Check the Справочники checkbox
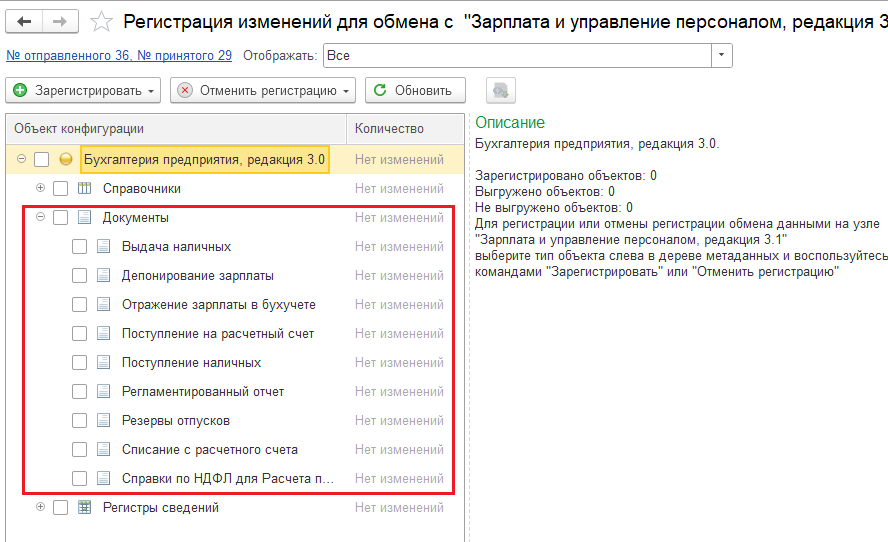This screenshot has width=888, height=542. pyautogui.click(x=61, y=188)
